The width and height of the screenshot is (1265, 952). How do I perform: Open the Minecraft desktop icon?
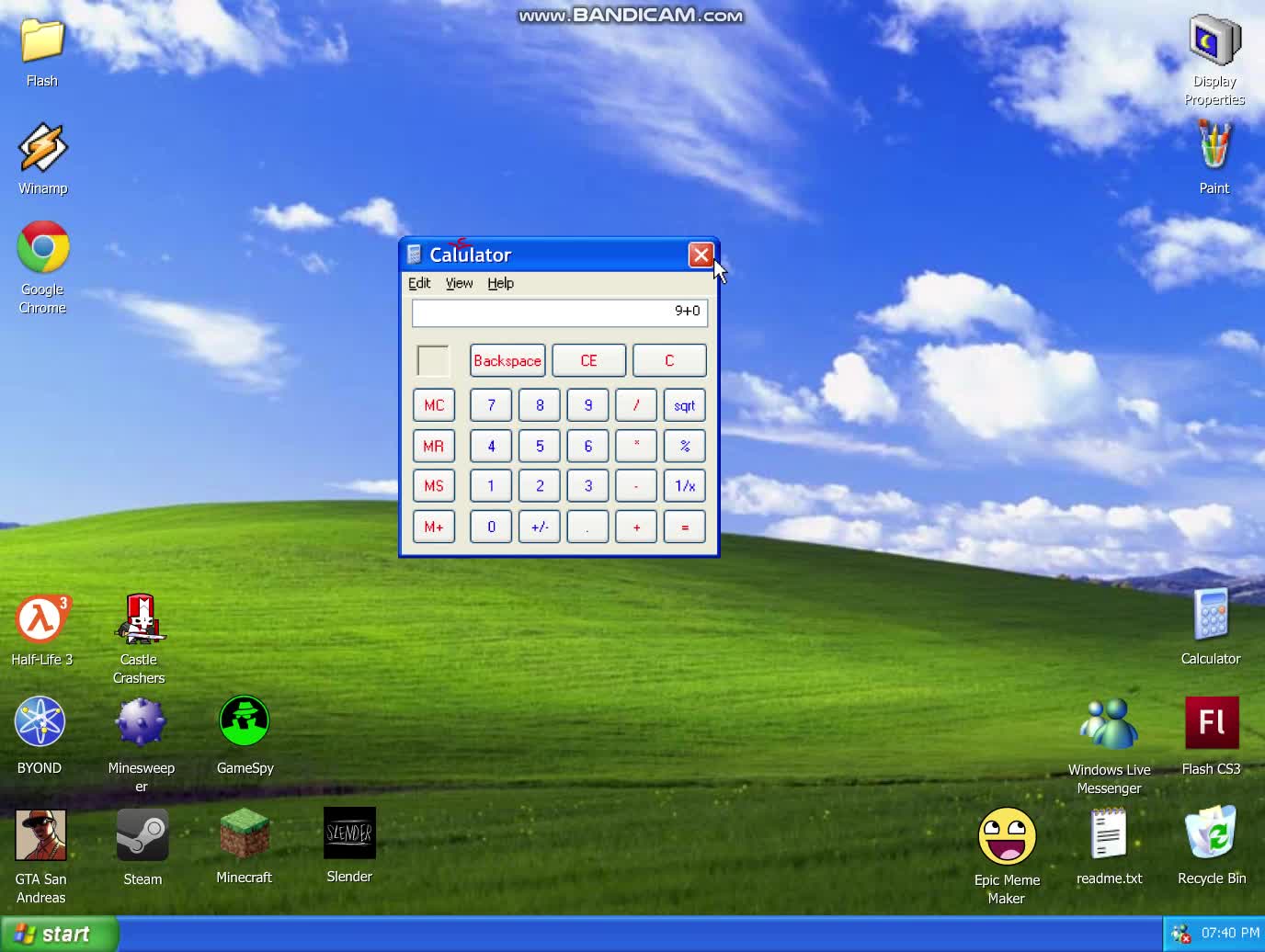click(244, 835)
